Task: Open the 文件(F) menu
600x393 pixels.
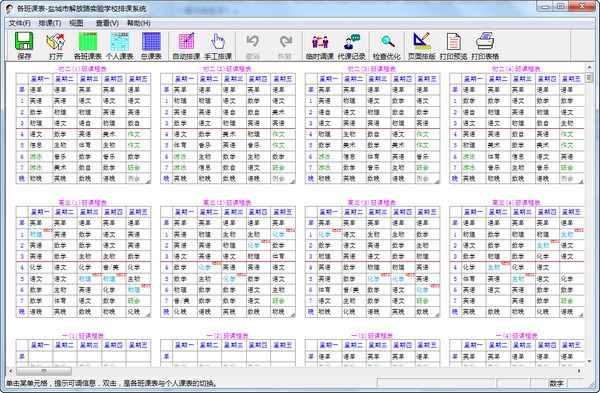Action: click(20, 23)
